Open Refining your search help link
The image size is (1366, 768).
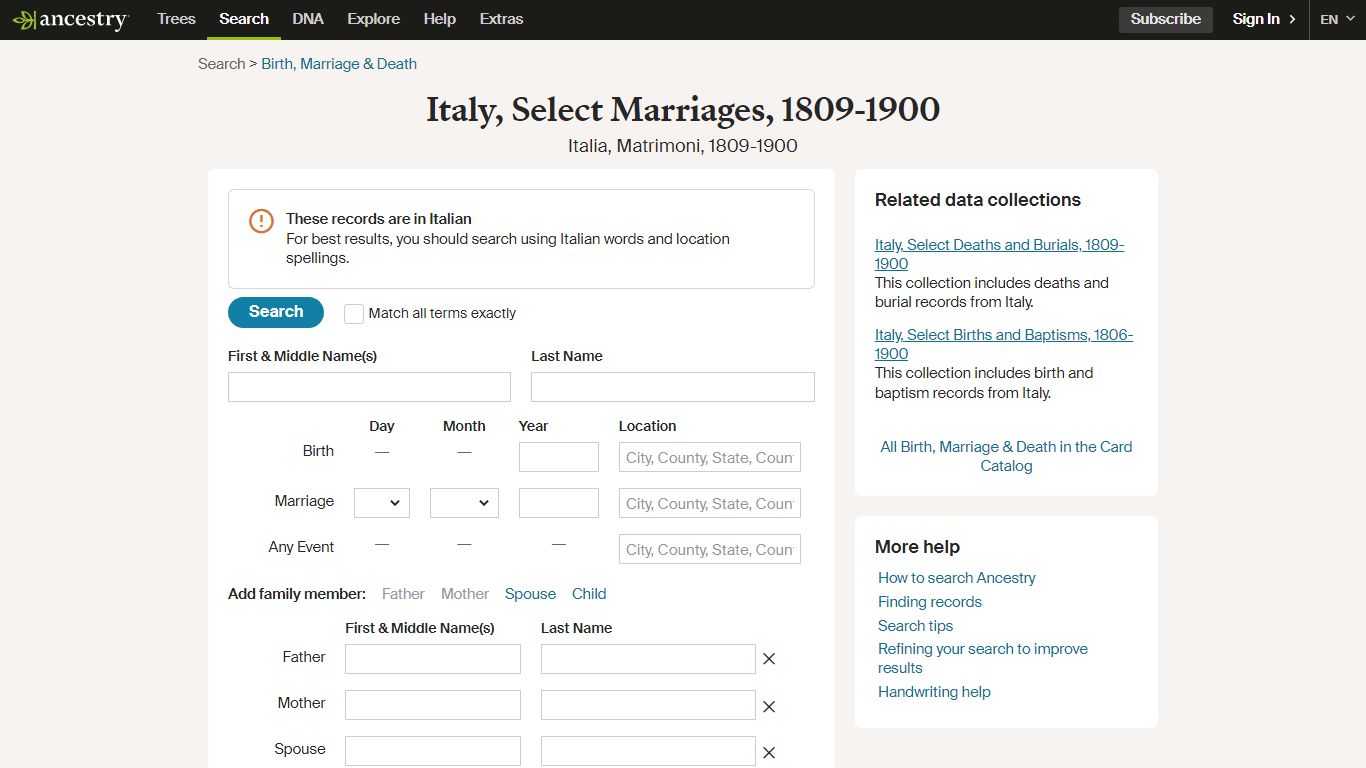(983, 658)
